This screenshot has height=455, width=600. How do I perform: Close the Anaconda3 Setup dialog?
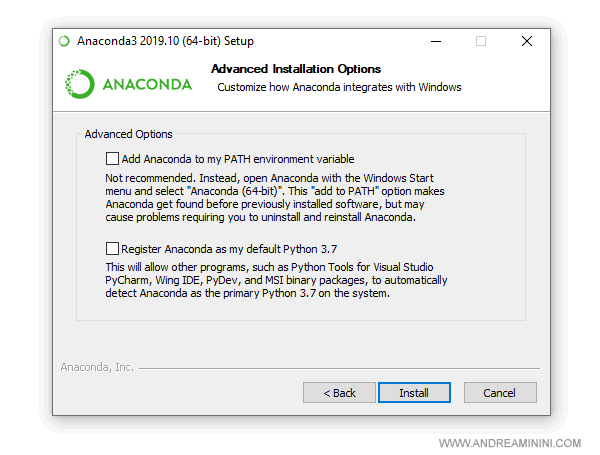(x=527, y=41)
